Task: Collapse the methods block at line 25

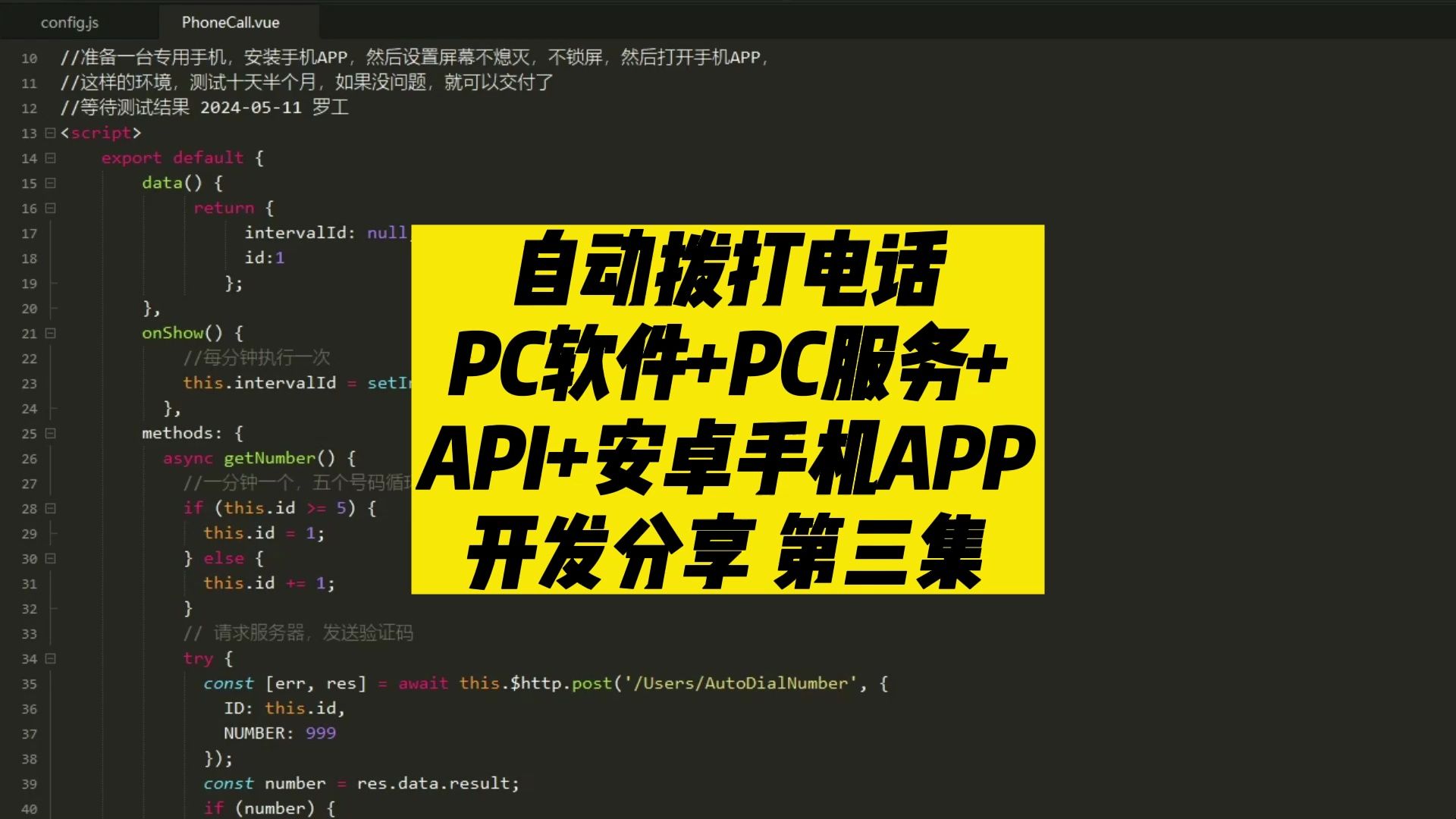Action: pos(49,433)
